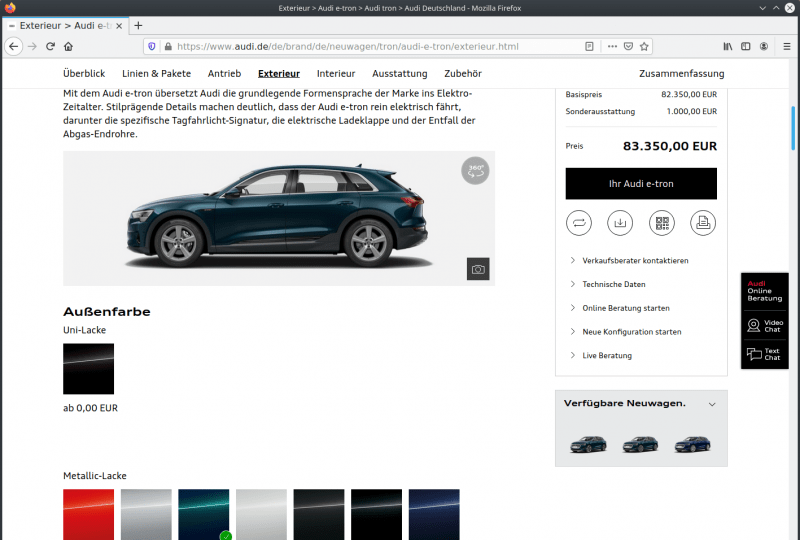Collapse Verfügbare Neuwagen panel

[712, 404]
